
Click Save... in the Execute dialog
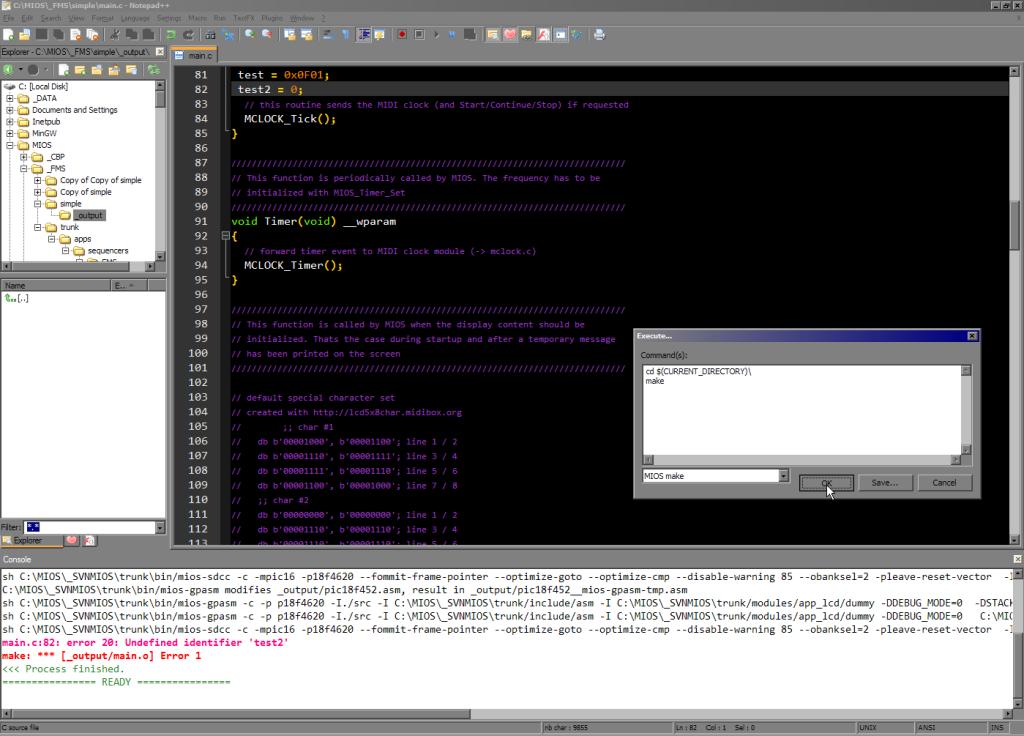(x=884, y=483)
